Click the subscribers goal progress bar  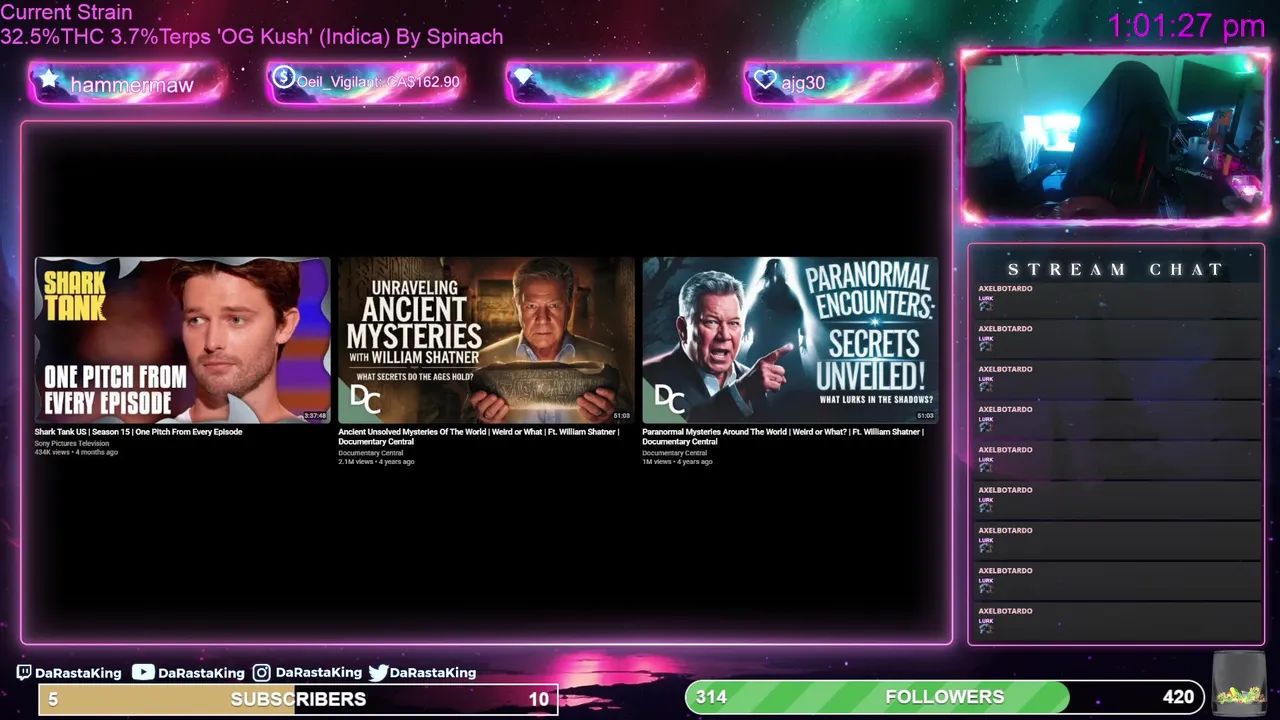298,699
